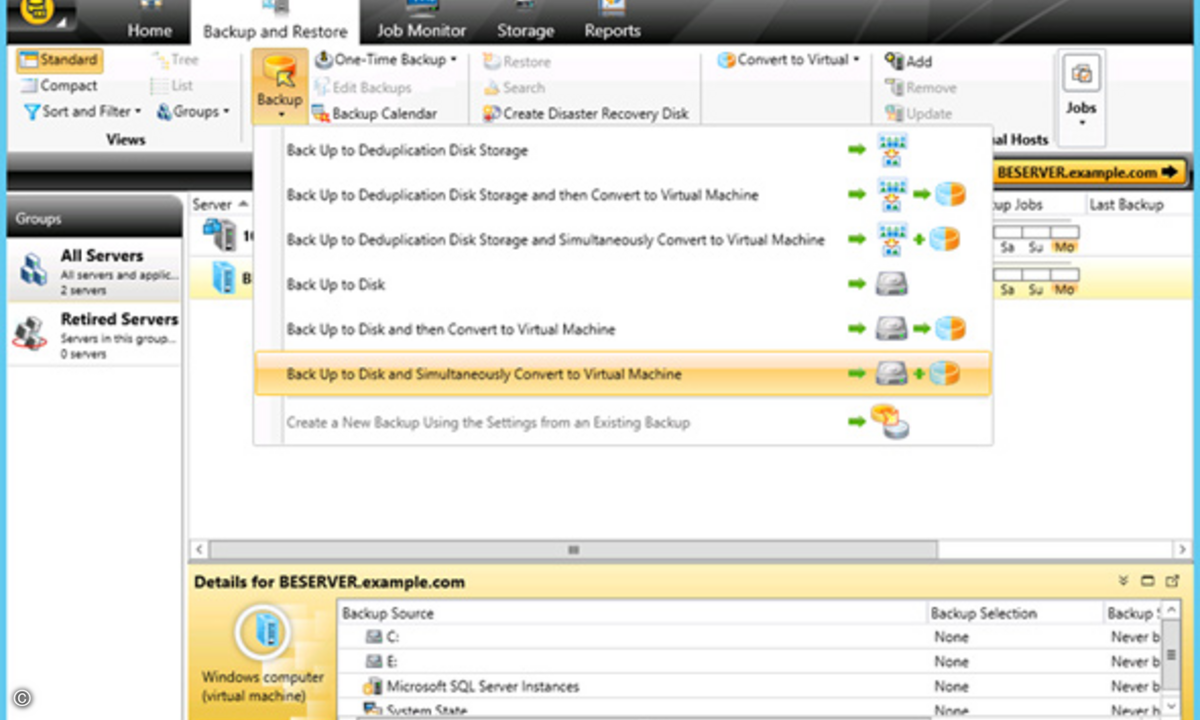Select Back Up to Disk
The height and width of the screenshot is (720, 1200).
(623, 284)
